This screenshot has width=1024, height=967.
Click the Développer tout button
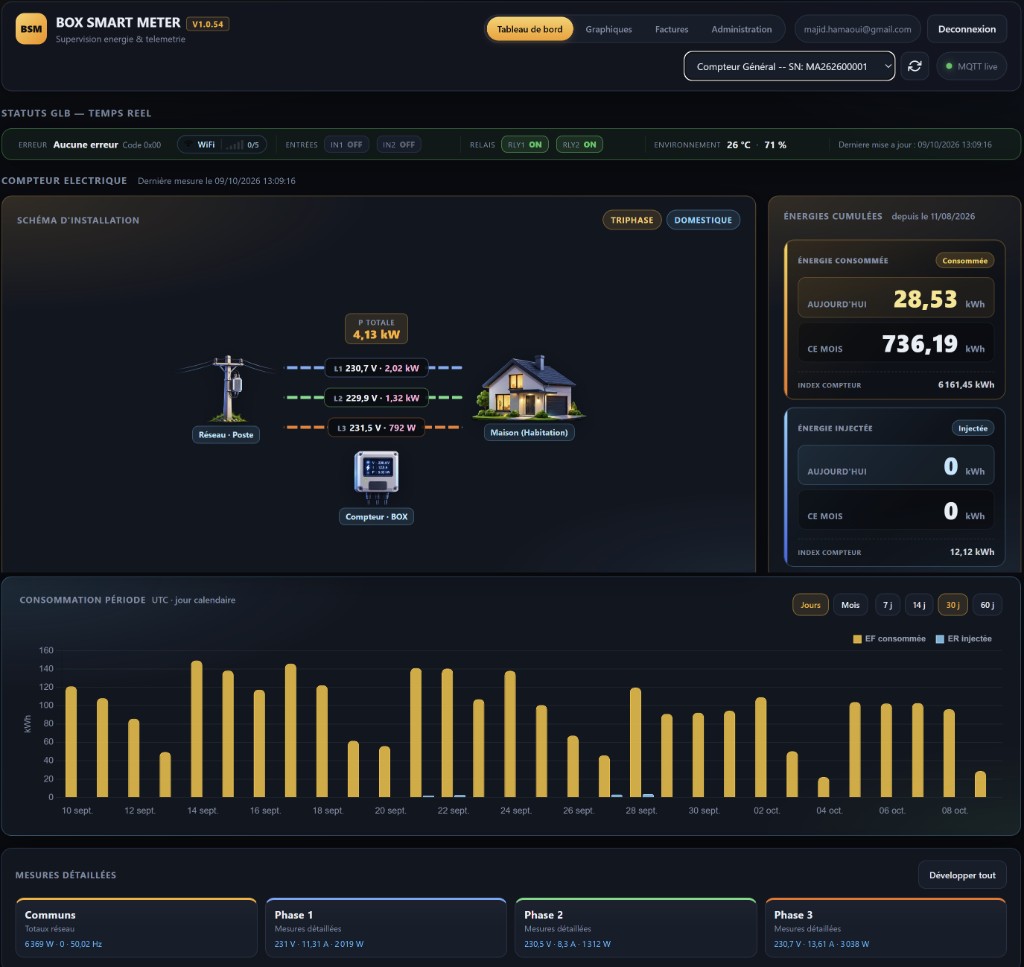(x=962, y=875)
